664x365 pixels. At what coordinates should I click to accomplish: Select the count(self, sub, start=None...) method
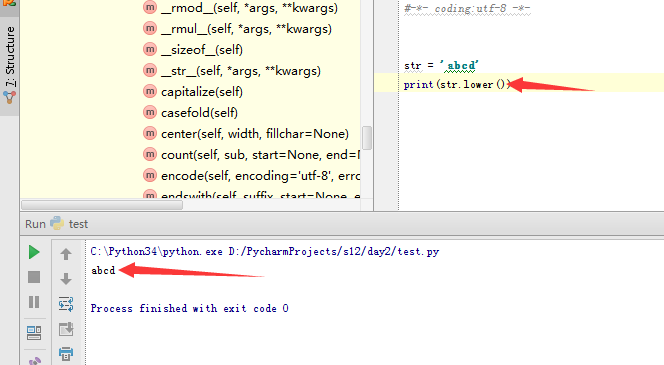(260, 155)
